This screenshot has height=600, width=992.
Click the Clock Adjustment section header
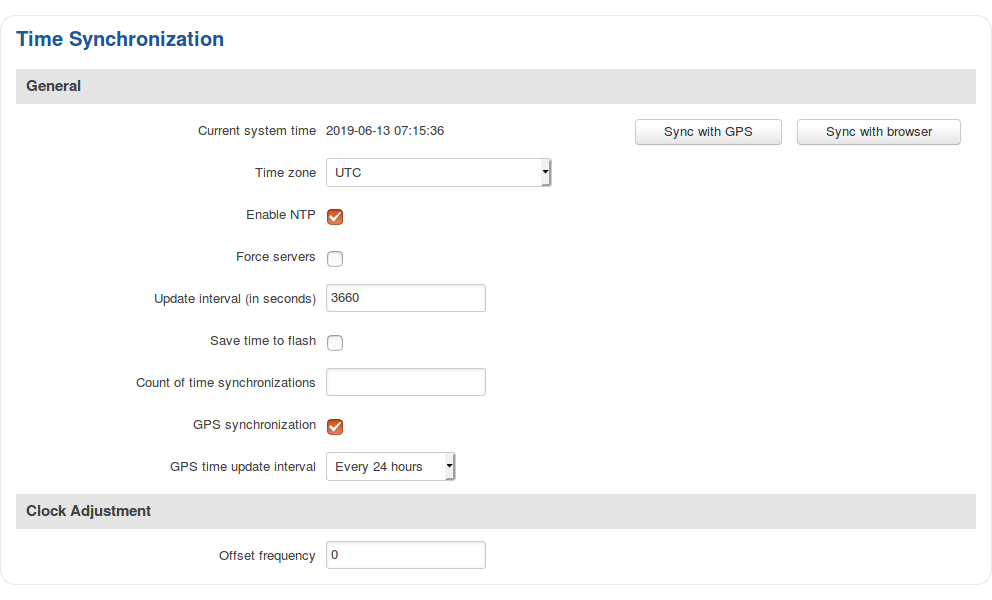point(89,511)
